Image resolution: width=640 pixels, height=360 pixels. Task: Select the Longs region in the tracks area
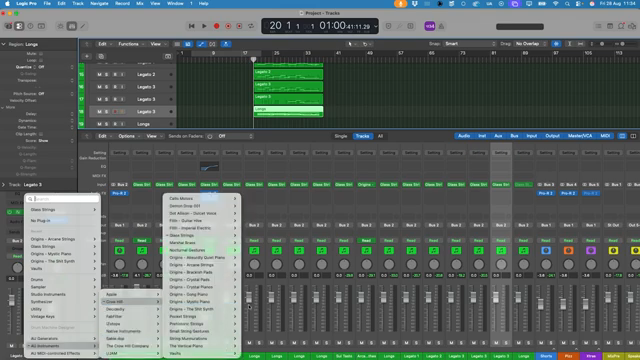[288, 111]
